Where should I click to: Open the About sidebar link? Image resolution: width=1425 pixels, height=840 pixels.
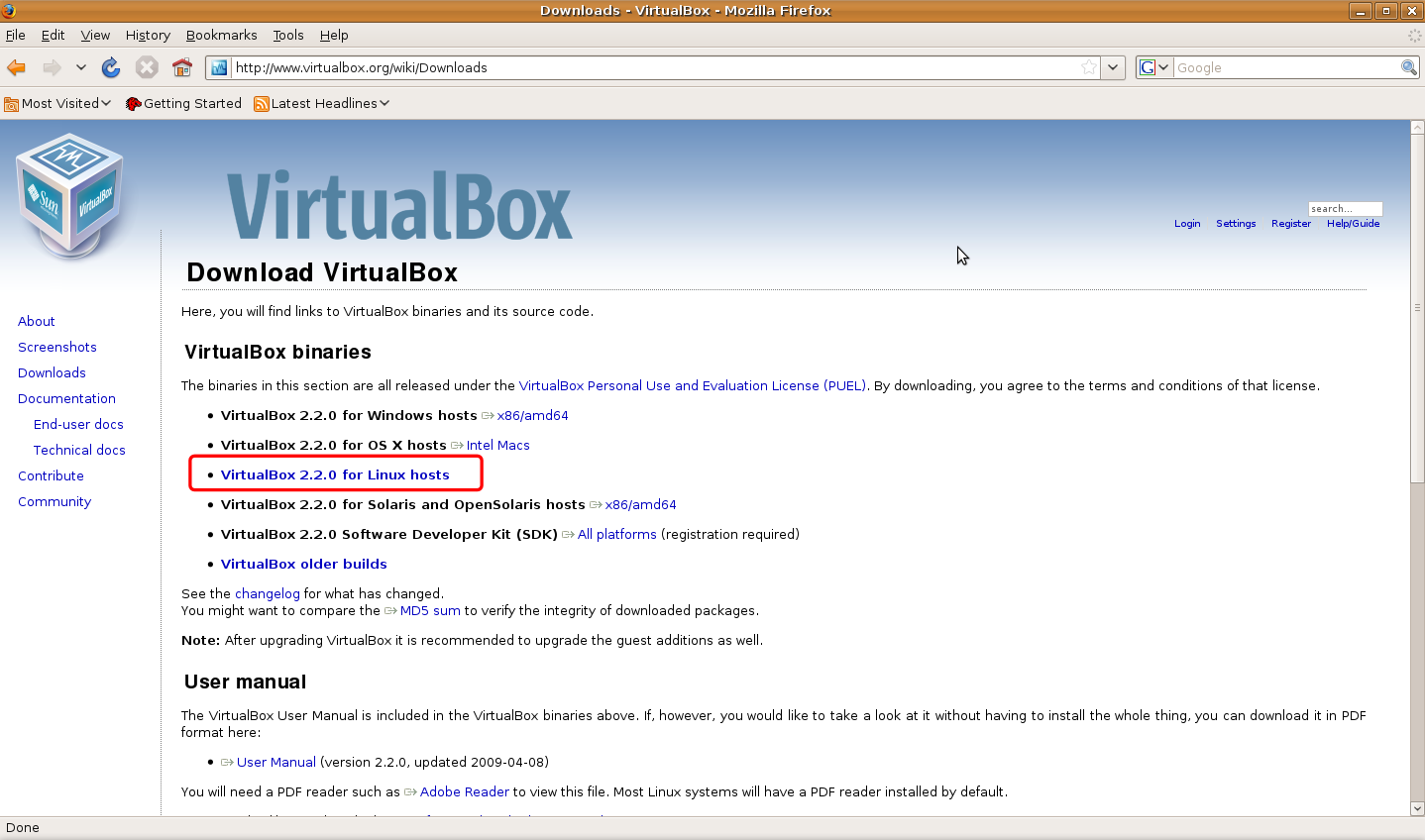pos(37,321)
